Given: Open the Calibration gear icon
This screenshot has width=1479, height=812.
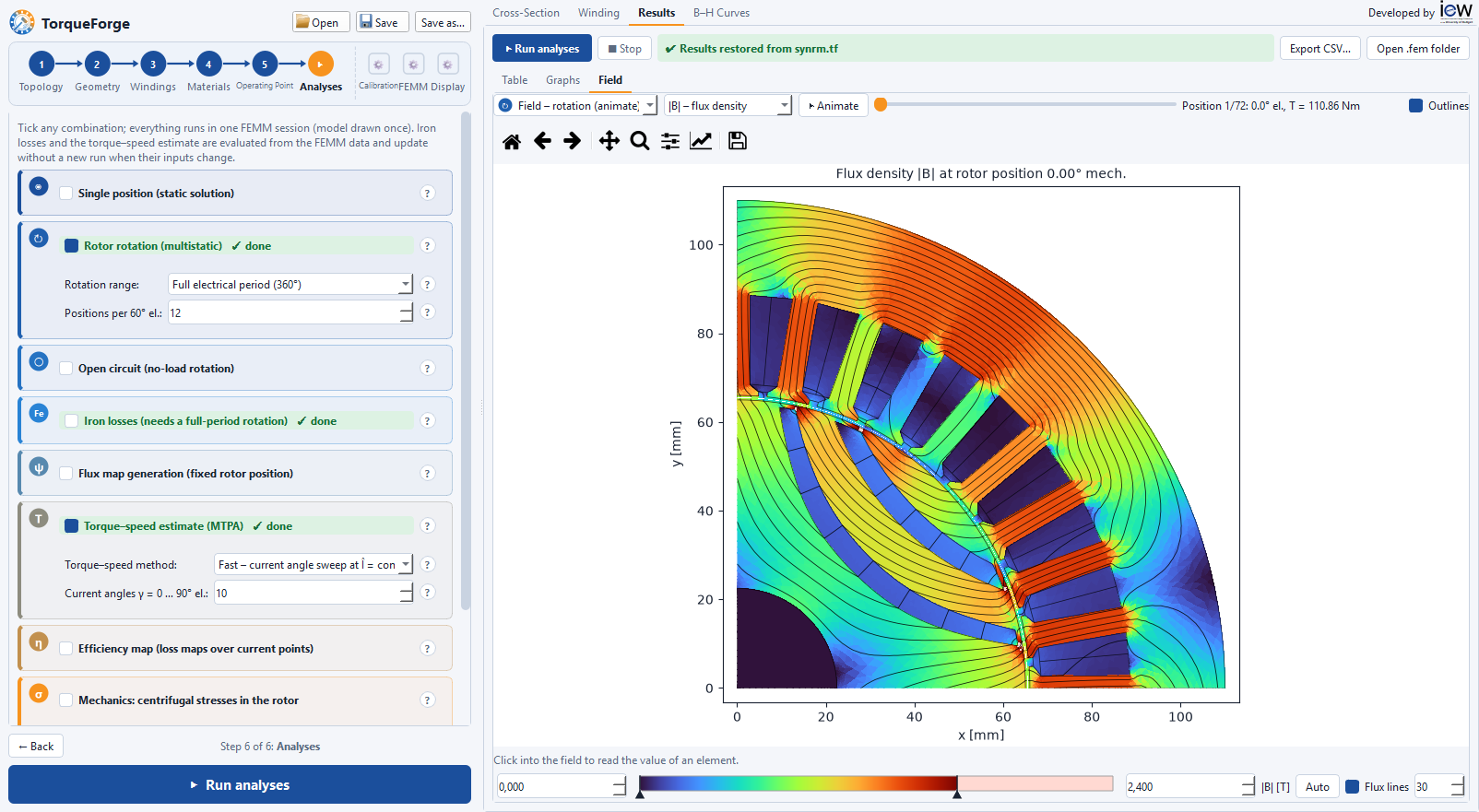Looking at the screenshot, I should point(379,65).
